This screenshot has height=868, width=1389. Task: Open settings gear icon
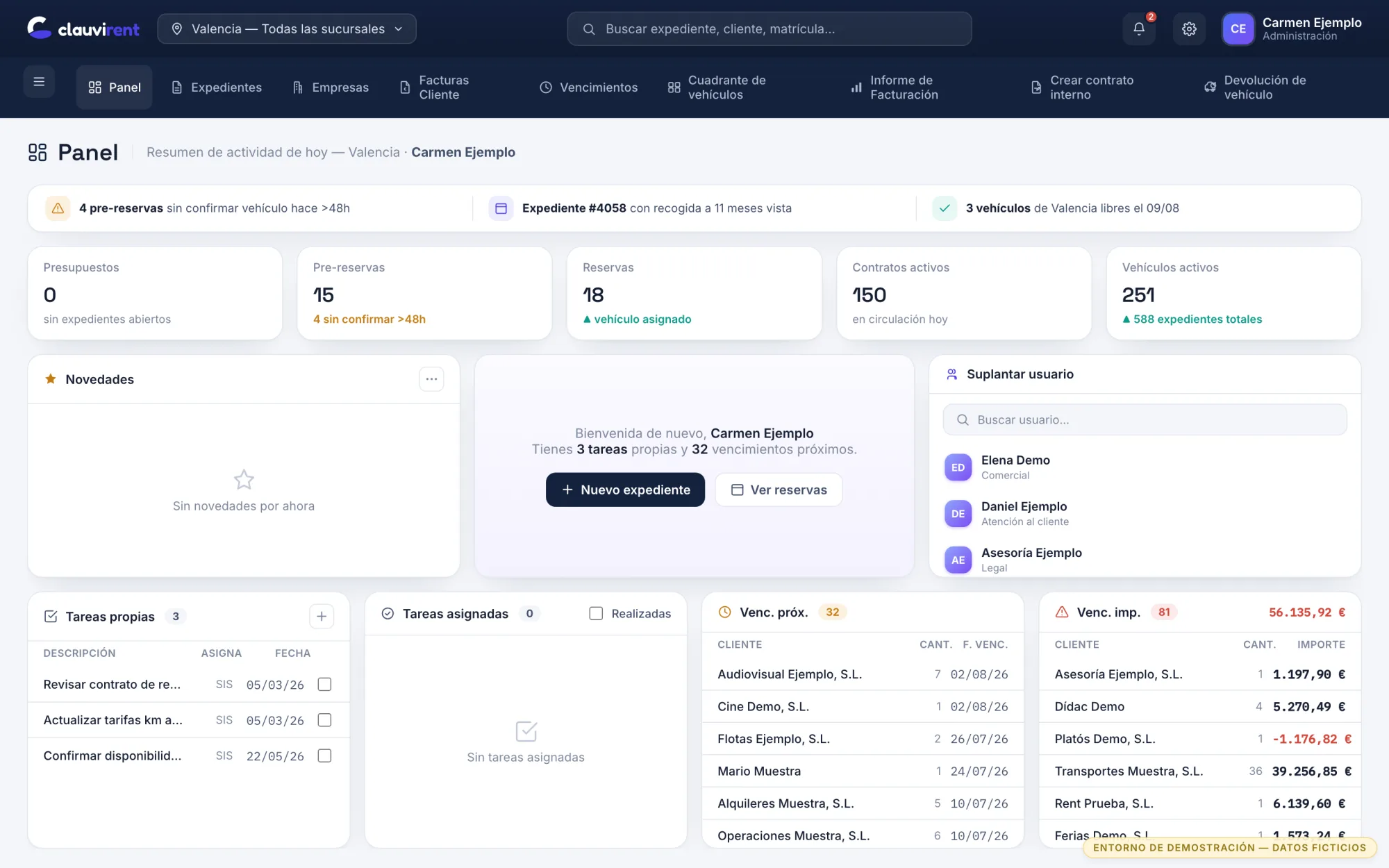[x=1189, y=29]
